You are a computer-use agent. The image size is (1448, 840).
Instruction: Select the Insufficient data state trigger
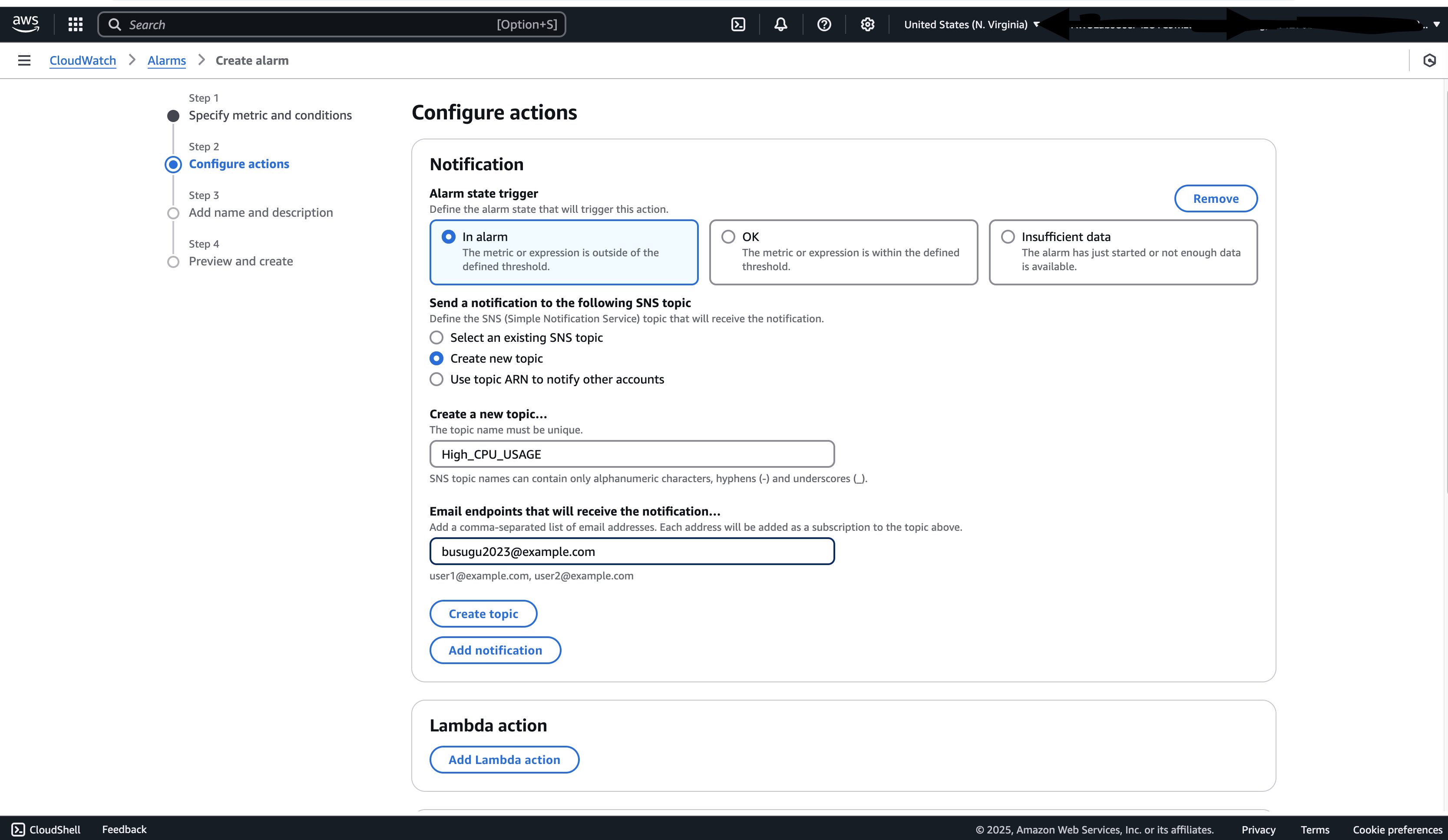(x=1123, y=251)
